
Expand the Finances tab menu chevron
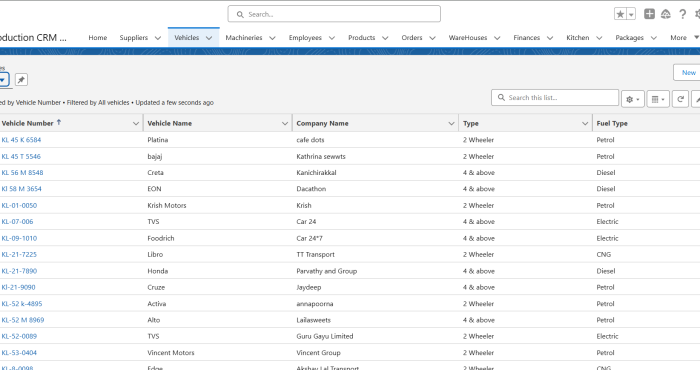pyautogui.click(x=550, y=38)
